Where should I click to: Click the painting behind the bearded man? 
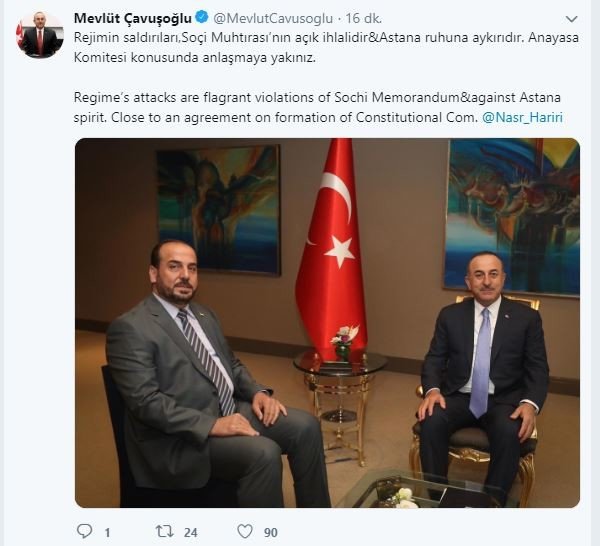[x=218, y=210]
